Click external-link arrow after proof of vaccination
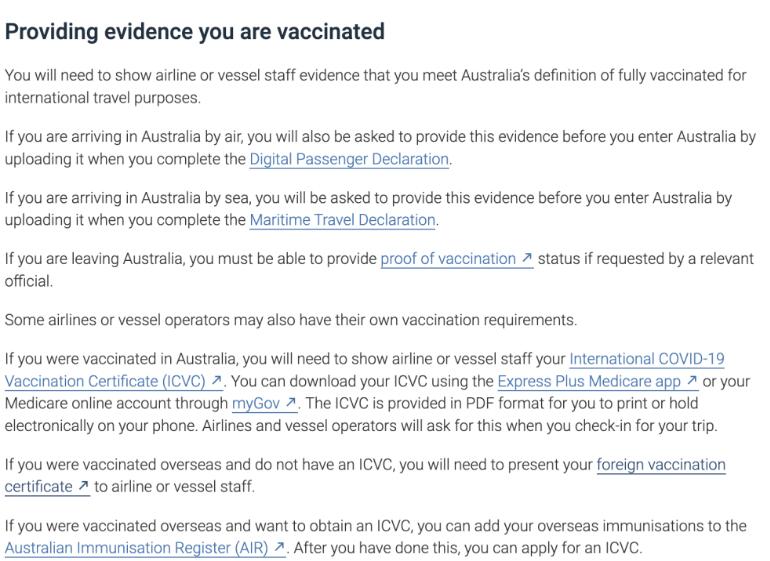770x561 pixels. 527,259
